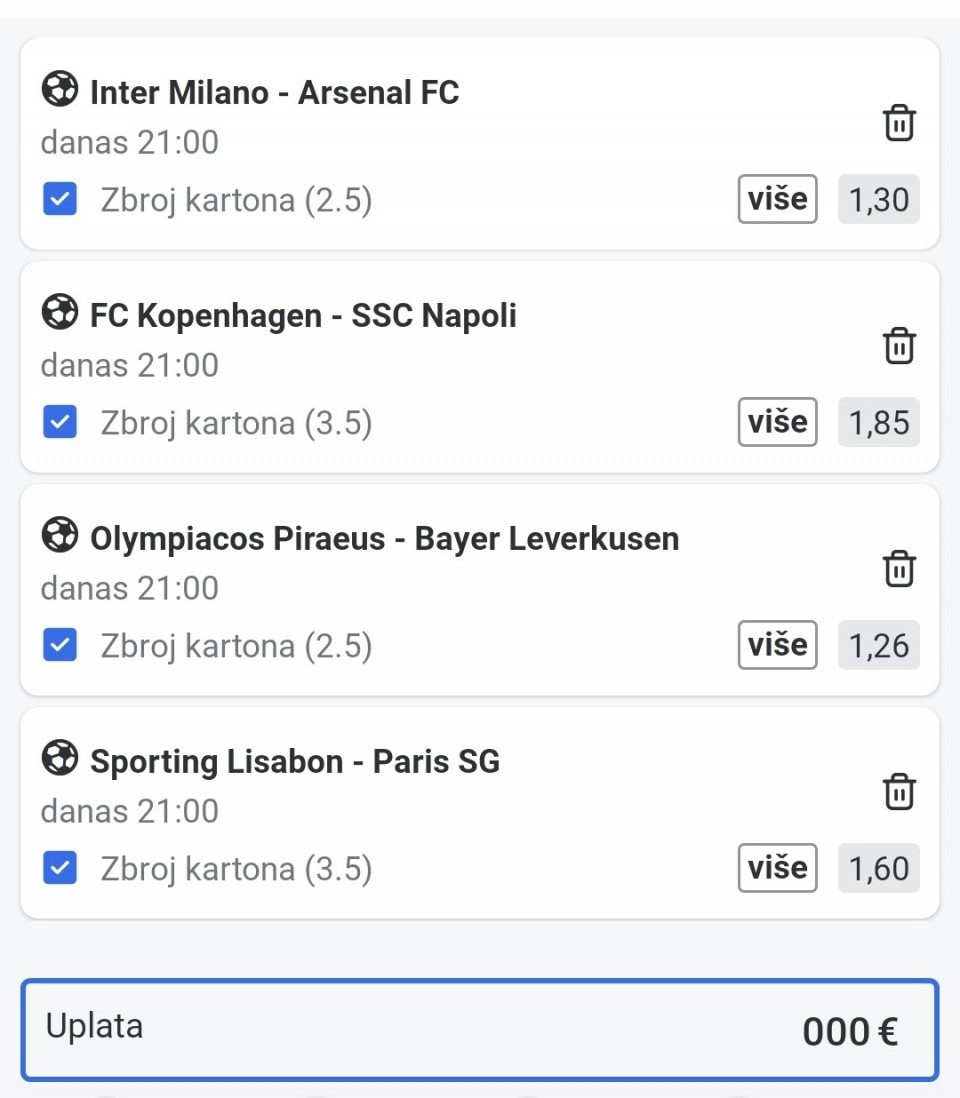Select odds 1,30 for Inter Milano match
The image size is (960, 1098).
[878, 200]
